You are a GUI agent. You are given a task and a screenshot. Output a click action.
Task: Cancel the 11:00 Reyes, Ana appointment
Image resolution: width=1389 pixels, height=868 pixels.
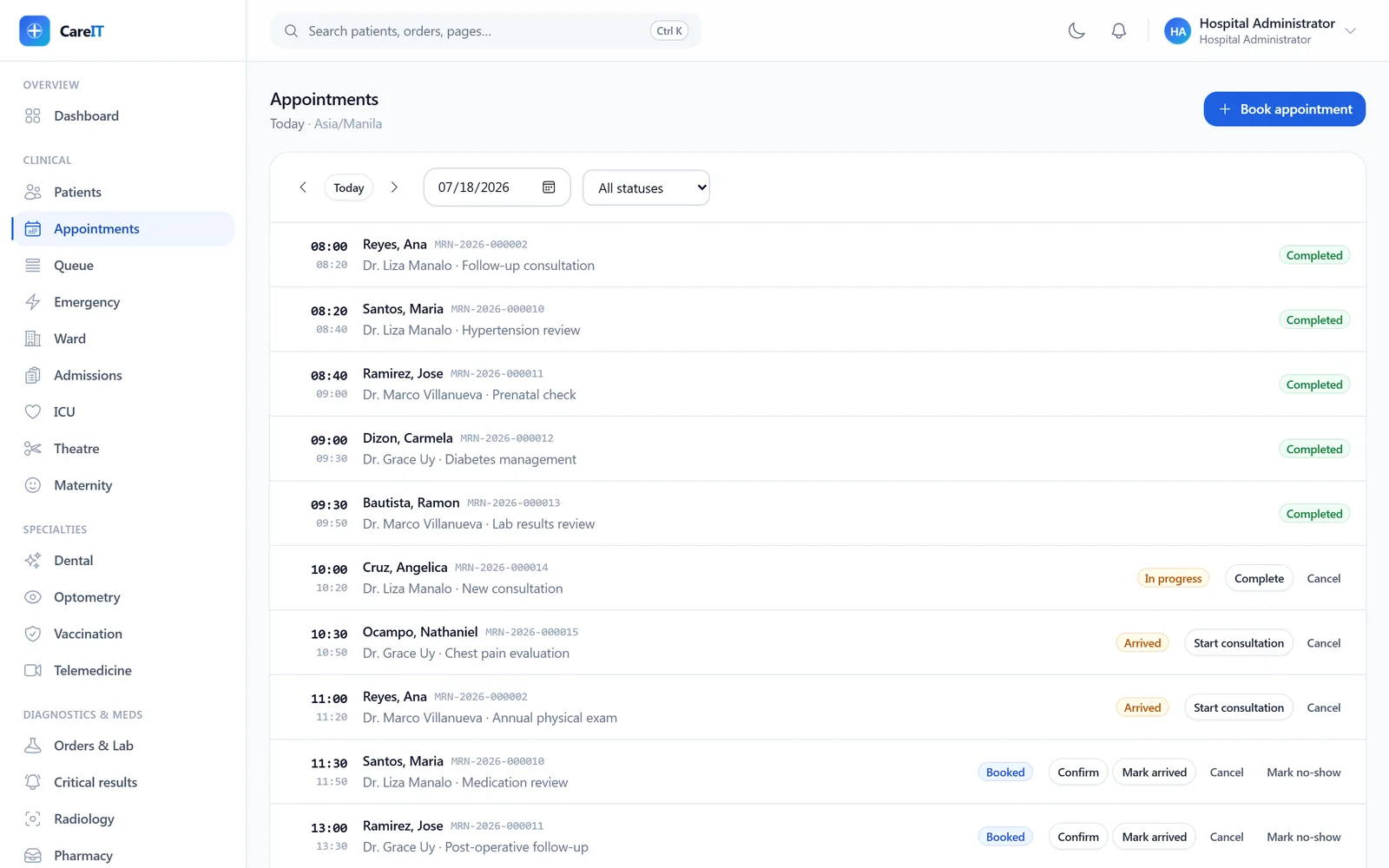[x=1324, y=707]
